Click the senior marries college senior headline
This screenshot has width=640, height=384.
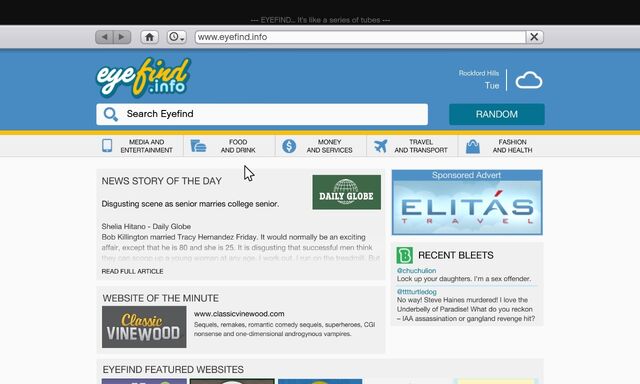tap(190, 204)
